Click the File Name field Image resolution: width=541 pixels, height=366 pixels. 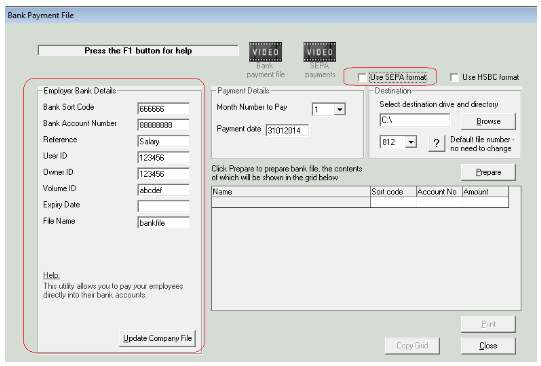tap(163, 222)
